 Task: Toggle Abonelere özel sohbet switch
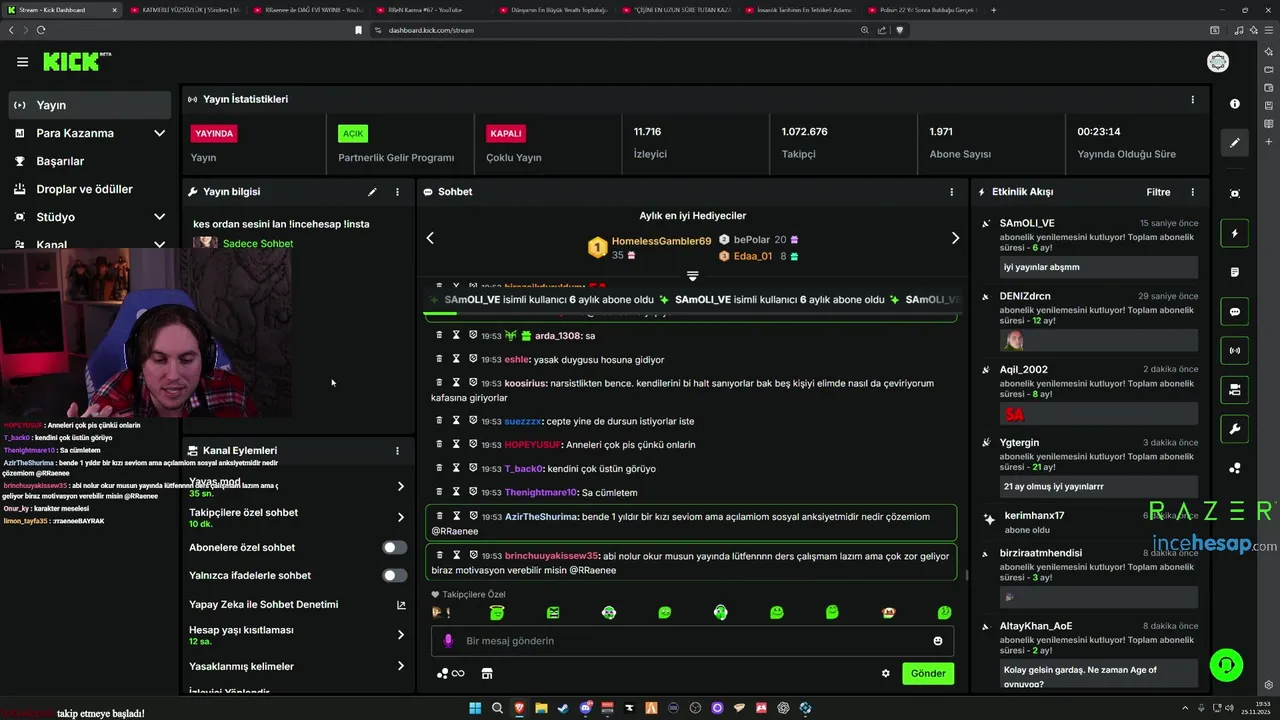[x=395, y=548]
